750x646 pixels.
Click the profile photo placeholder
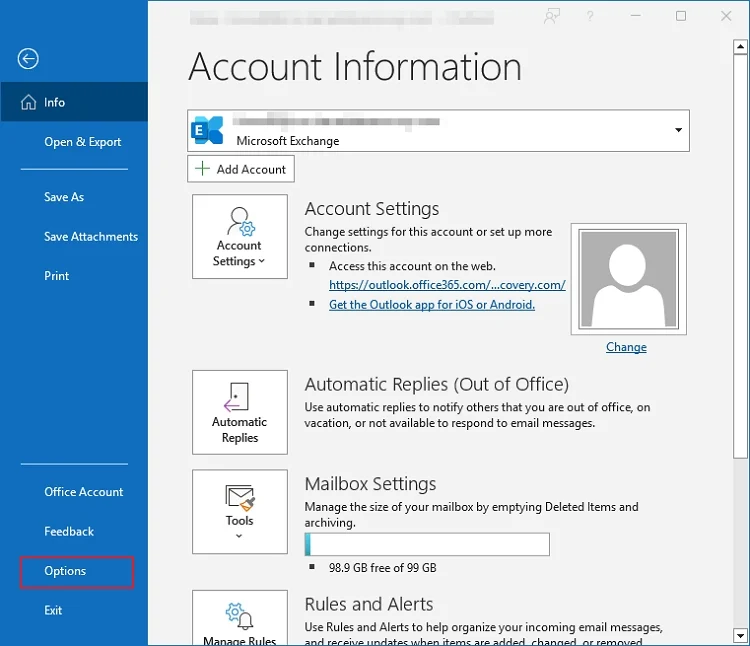pos(629,279)
